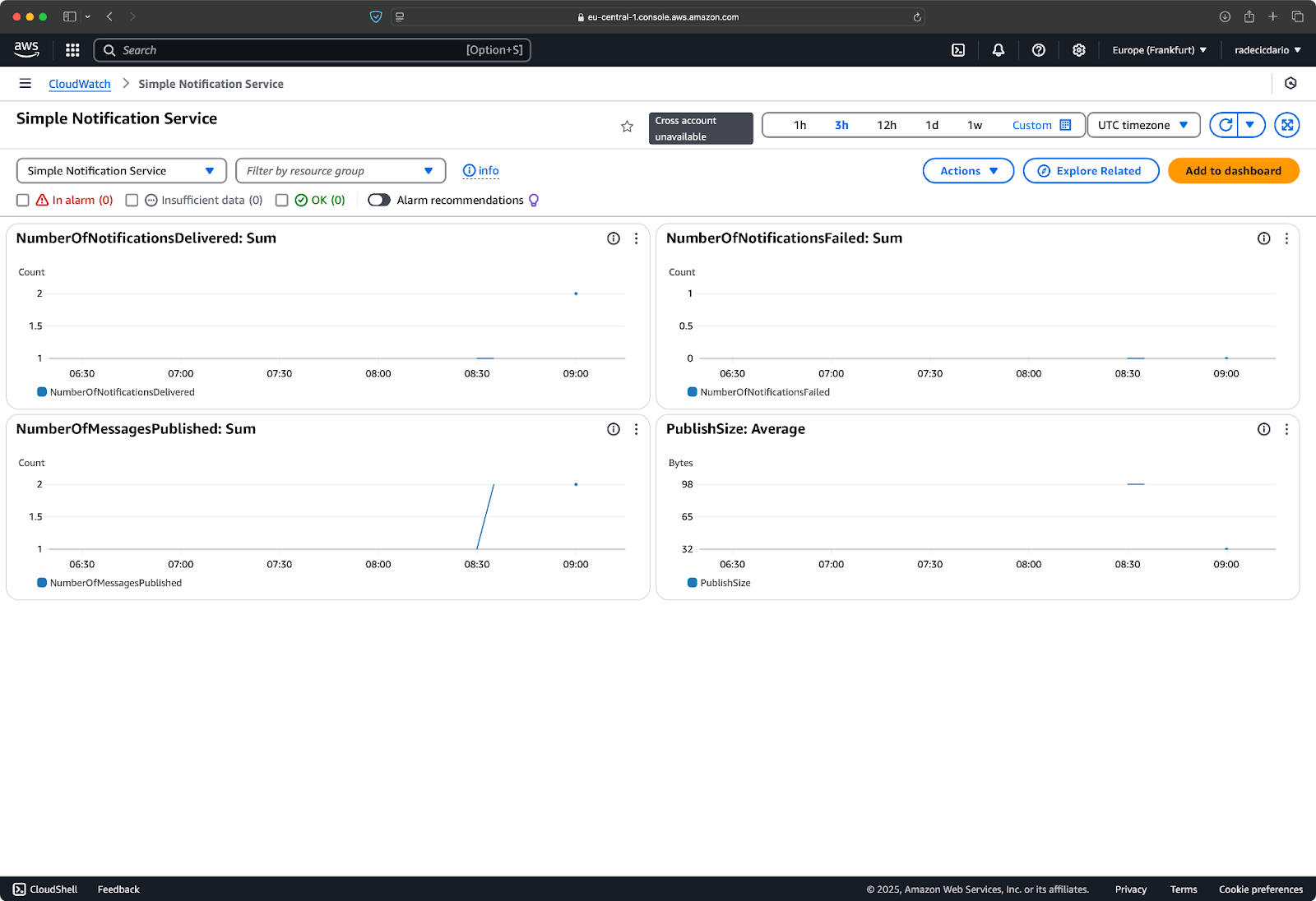The image size is (1316, 901).
Task: Favorite this dashboard with the star icon
Action: [x=627, y=126]
